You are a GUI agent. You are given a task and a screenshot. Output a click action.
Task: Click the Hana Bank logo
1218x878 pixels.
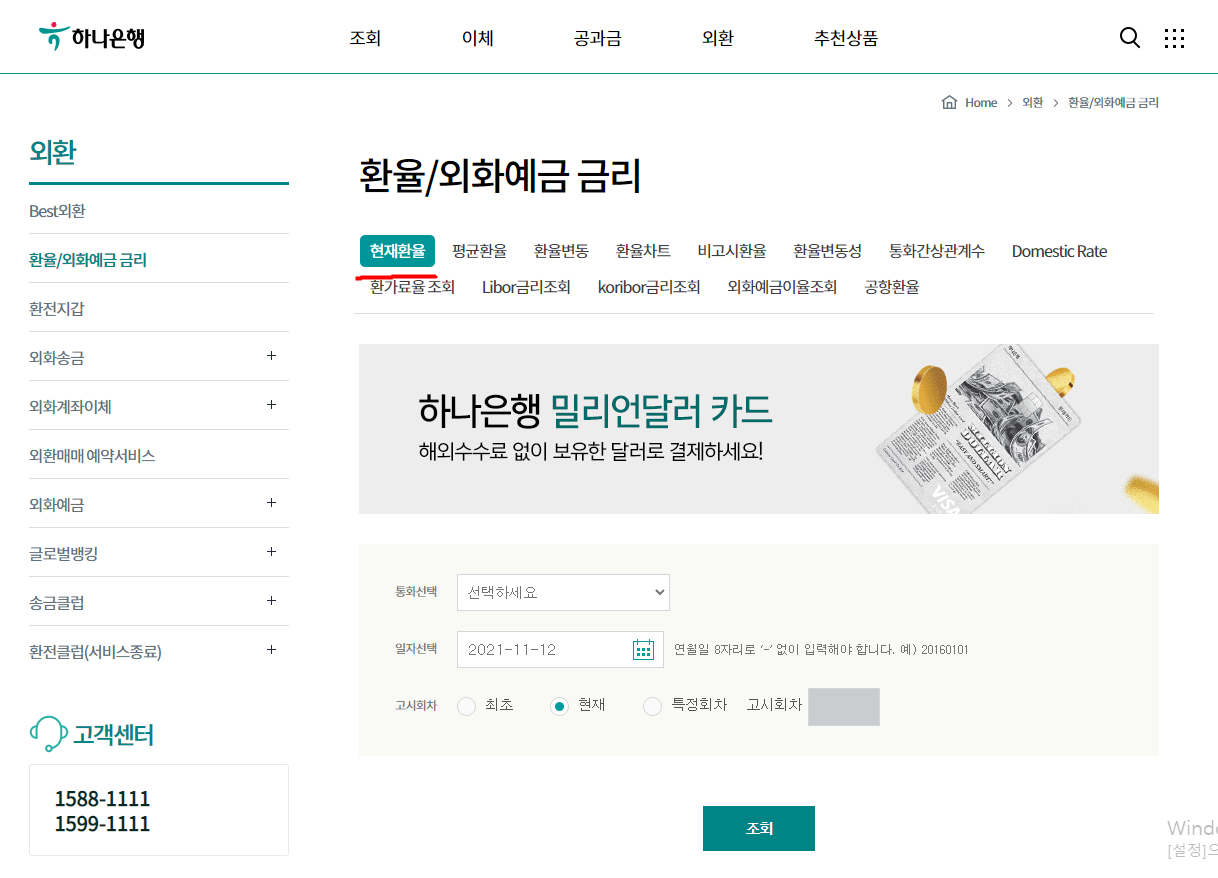pos(92,37)
